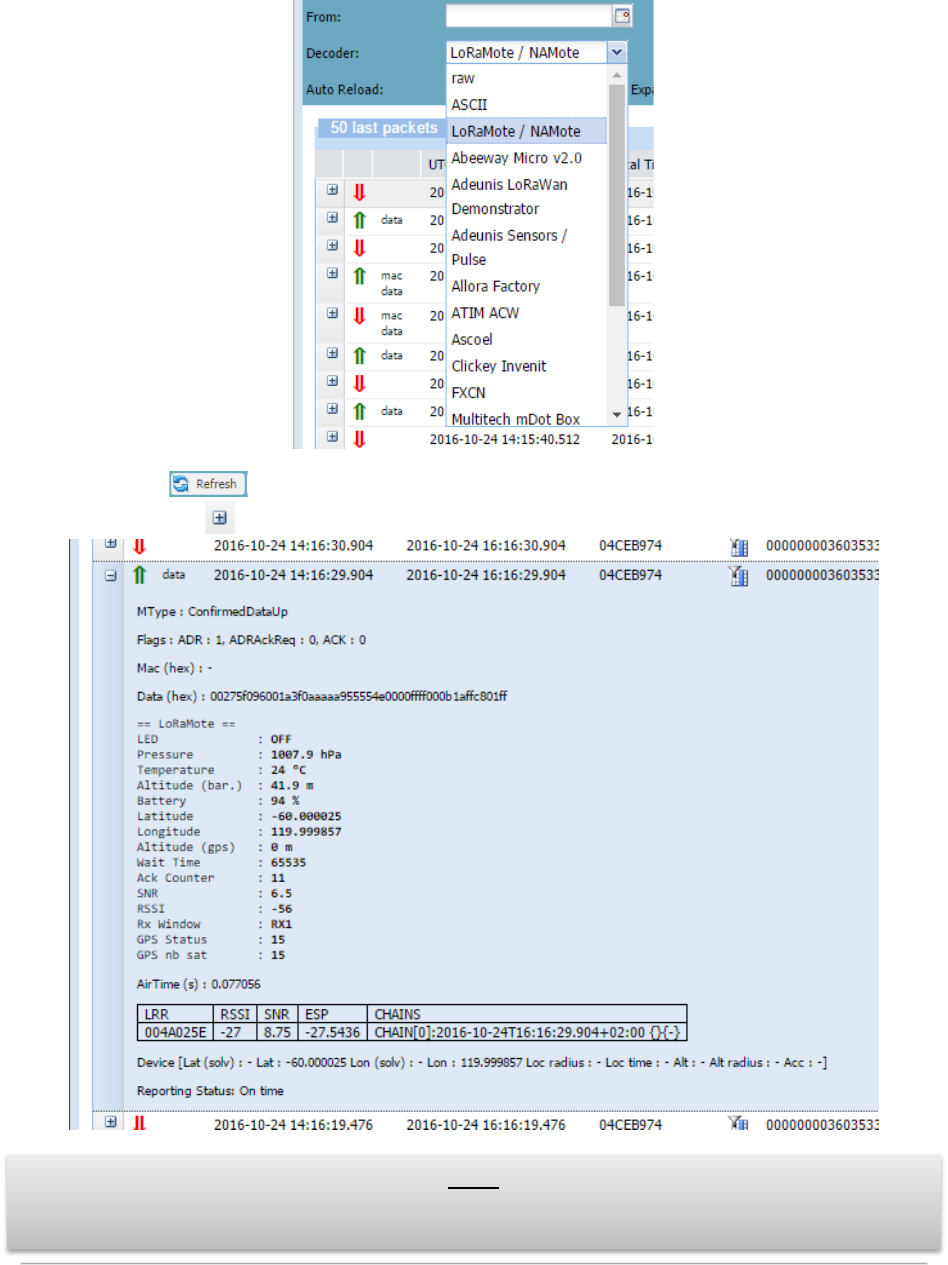
Task: Click the antenna icon in the 14:16:30.904 row
Action: (739, 546)
